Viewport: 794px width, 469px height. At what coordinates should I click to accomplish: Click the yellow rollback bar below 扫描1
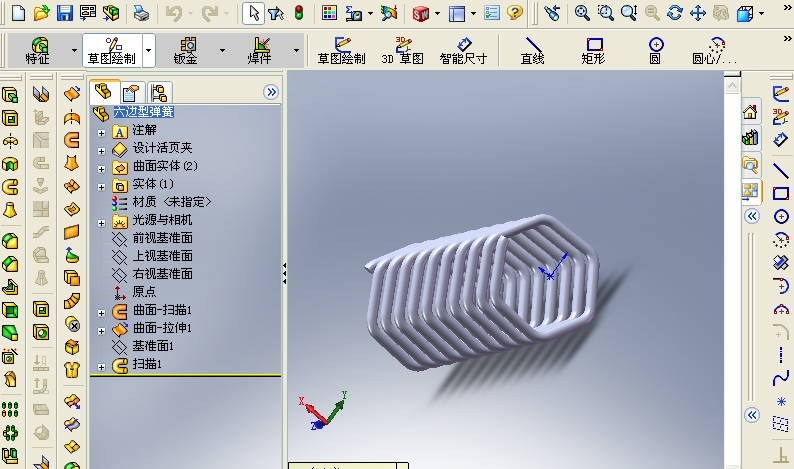coord(185,376)
